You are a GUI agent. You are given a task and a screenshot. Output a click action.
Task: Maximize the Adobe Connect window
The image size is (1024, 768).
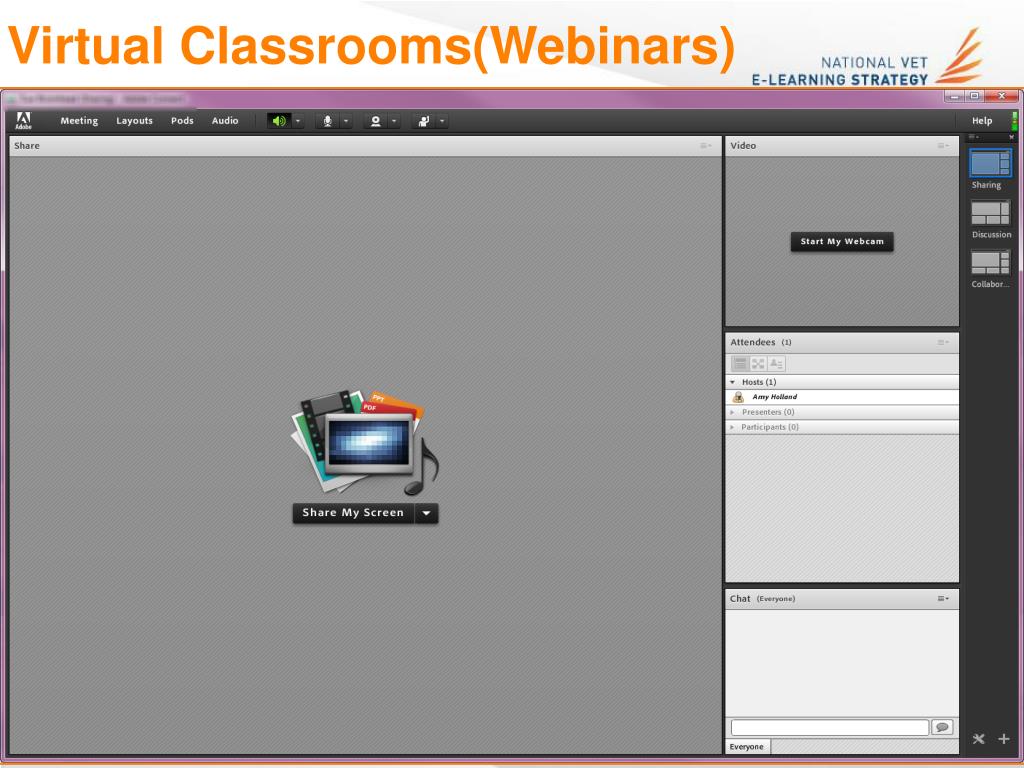click(974, 96)
